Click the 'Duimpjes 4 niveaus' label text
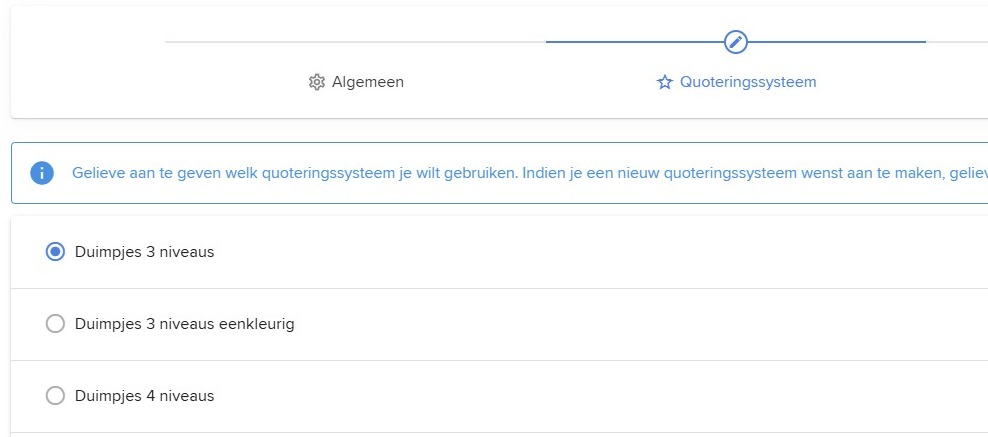This screenshot has width=988, height=437. coord(144,395)
